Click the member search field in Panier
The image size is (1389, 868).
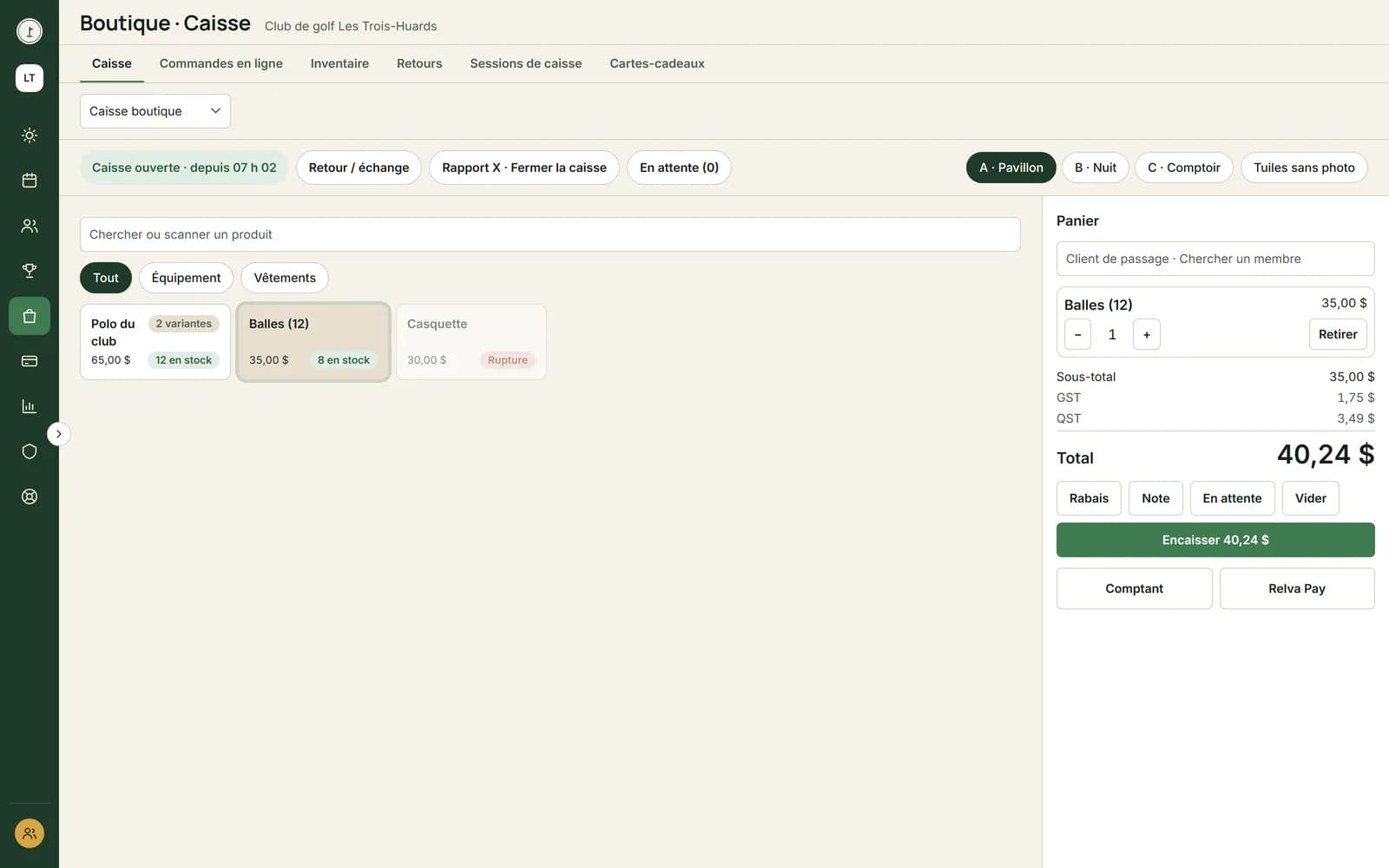coord(1215,259)
